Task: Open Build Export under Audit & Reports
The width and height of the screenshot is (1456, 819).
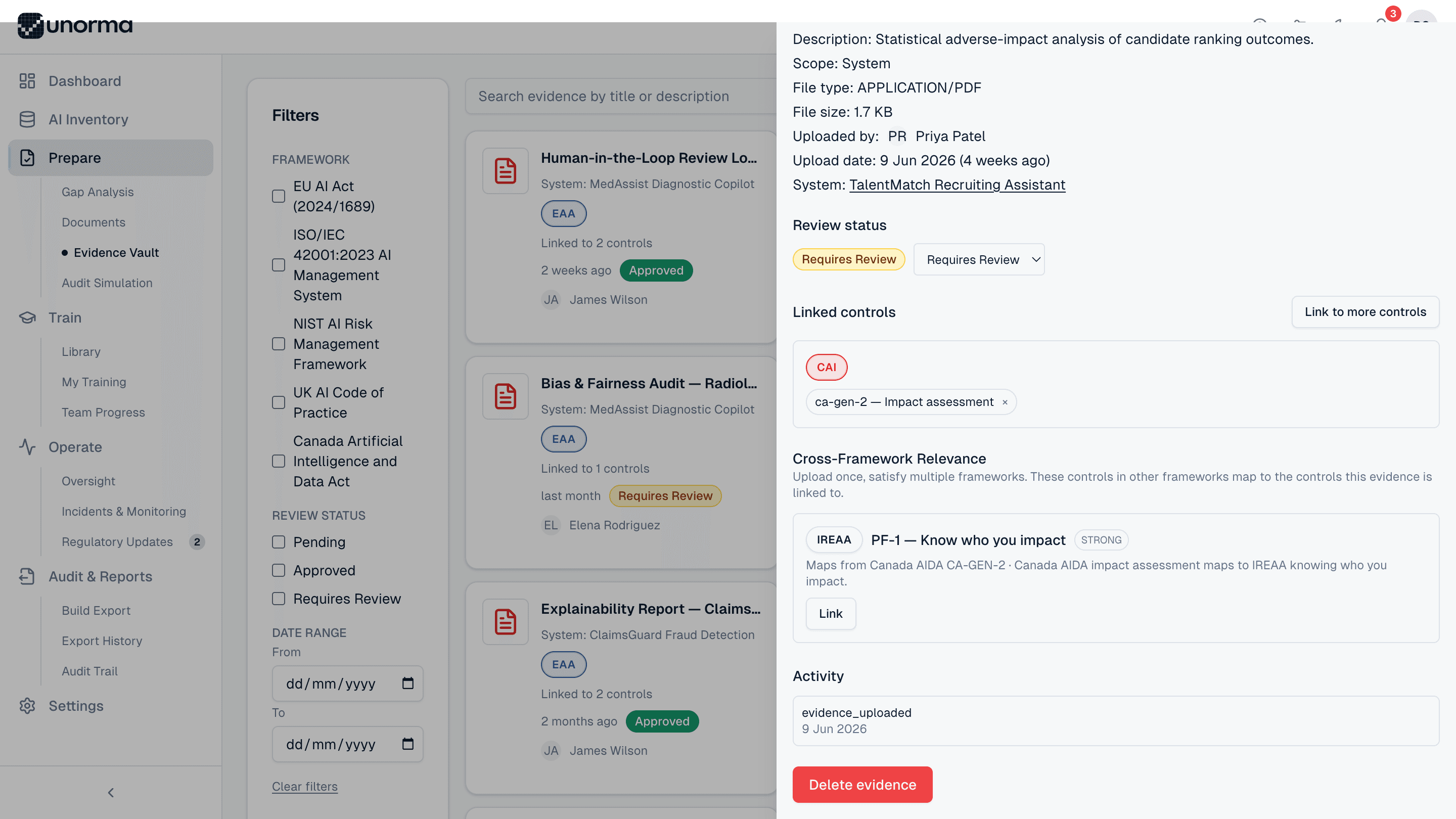Action: pyautogui.click(x=96, y=610)
